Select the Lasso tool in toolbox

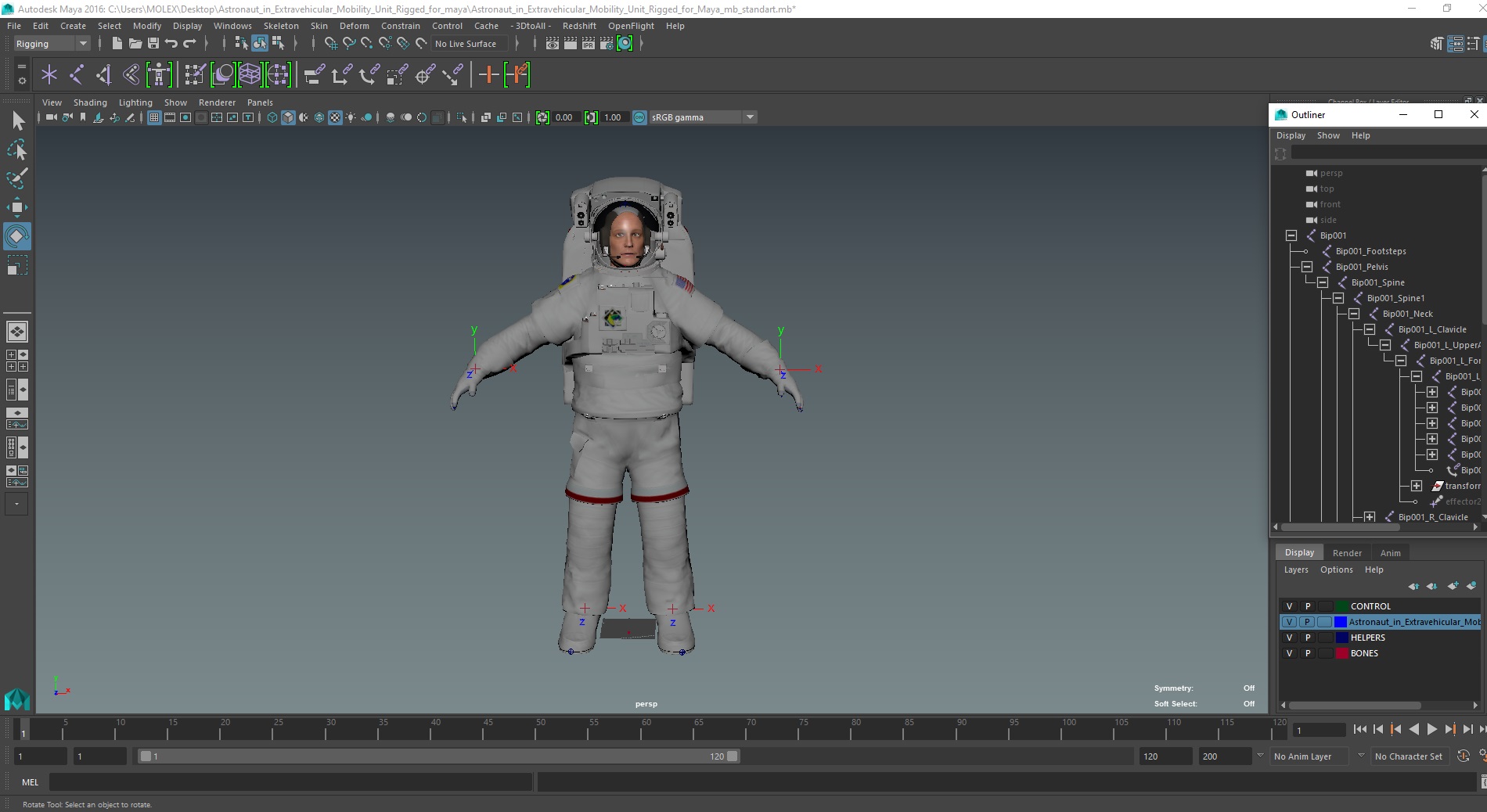click(17, 149)
